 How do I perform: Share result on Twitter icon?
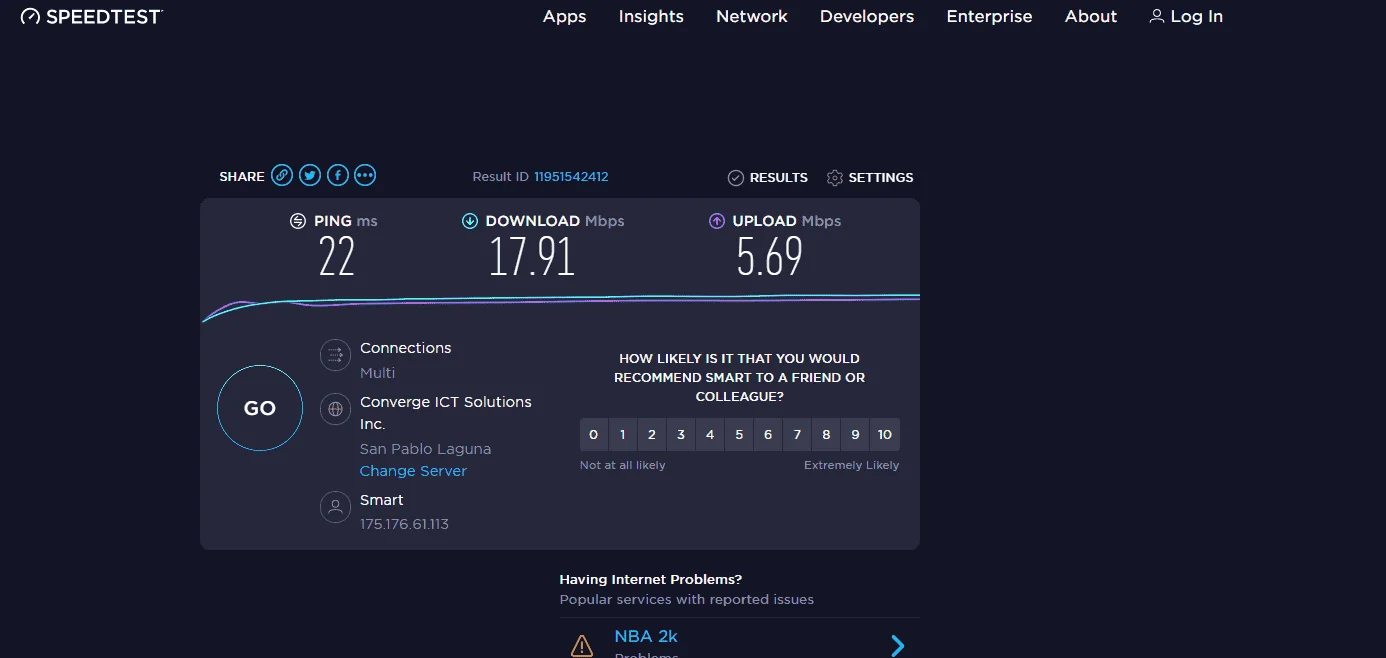[x=310, y=176]
